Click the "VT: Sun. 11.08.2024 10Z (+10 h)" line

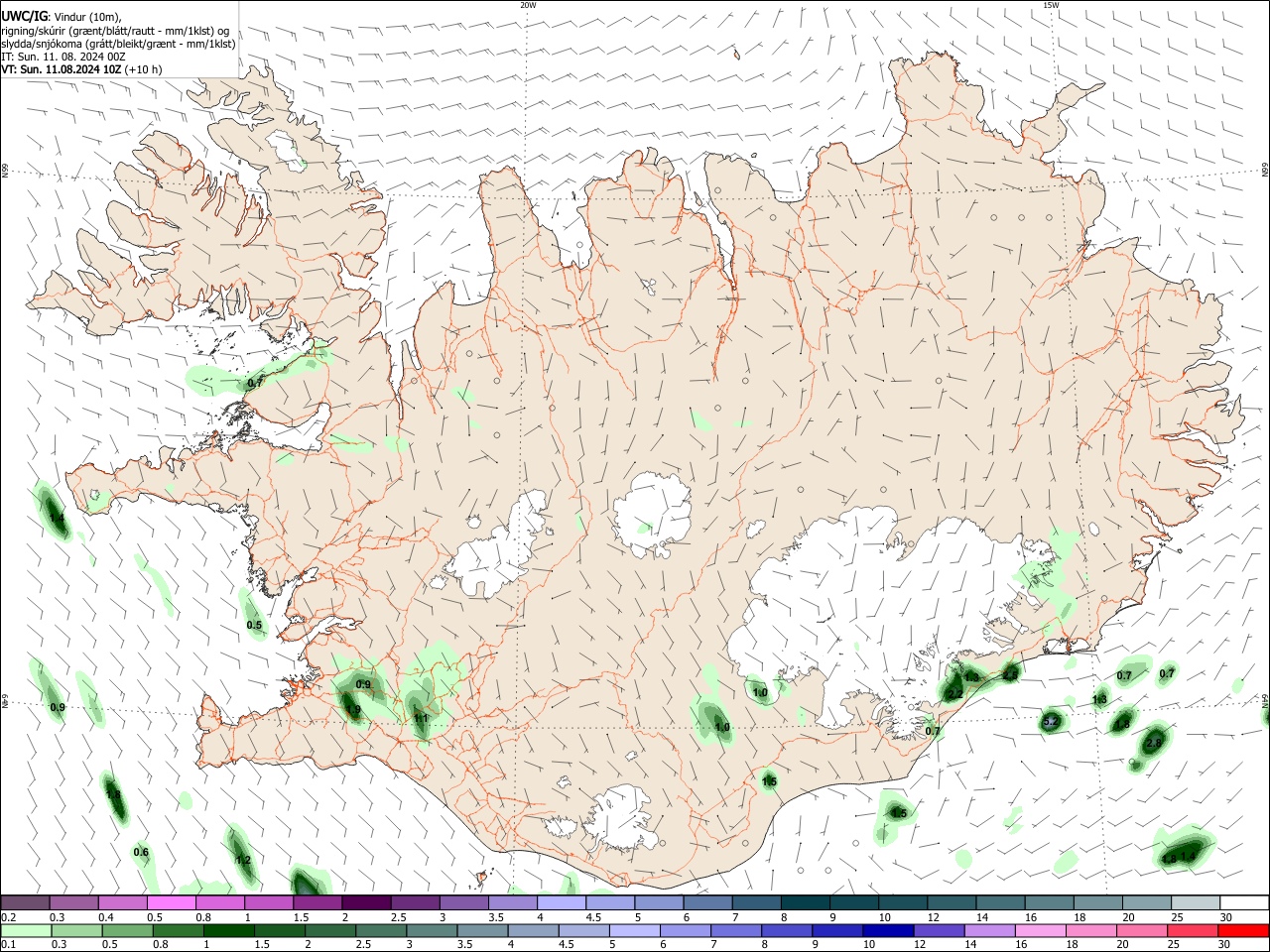click(82, 69)
